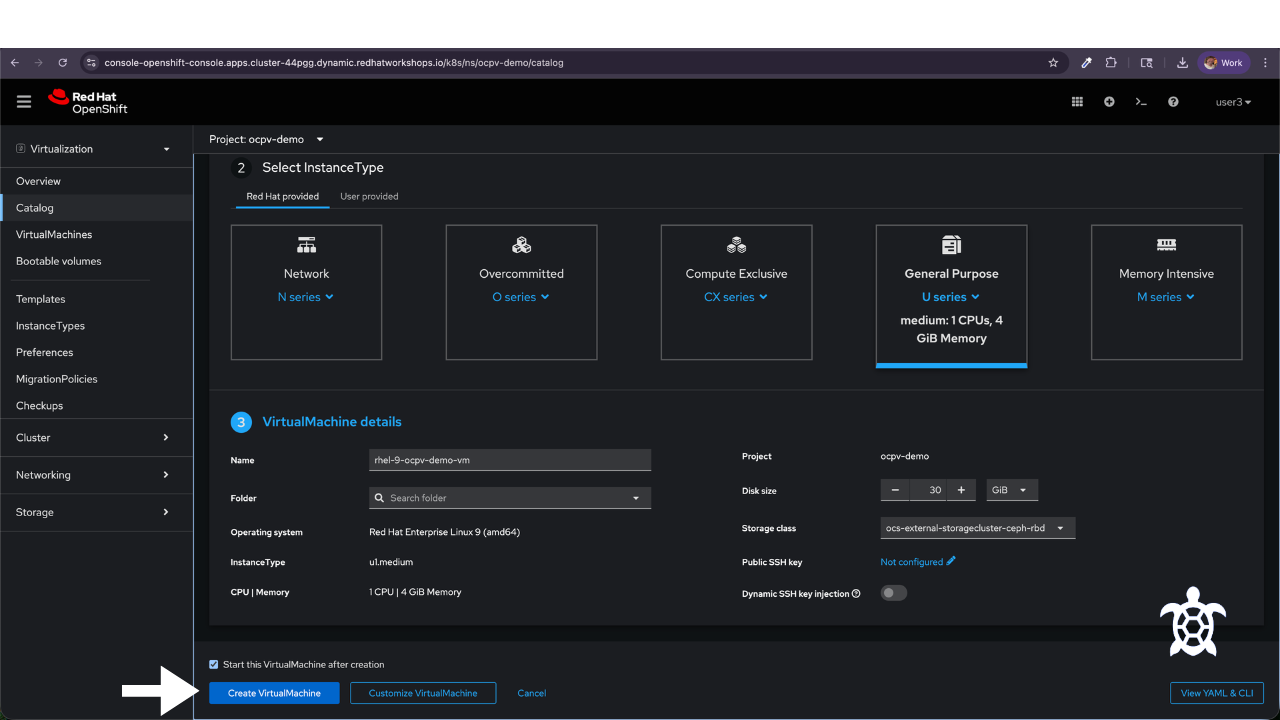Click the browser forward arrow
This screenshot has width=1280, height=720.
tap(39, 62)
